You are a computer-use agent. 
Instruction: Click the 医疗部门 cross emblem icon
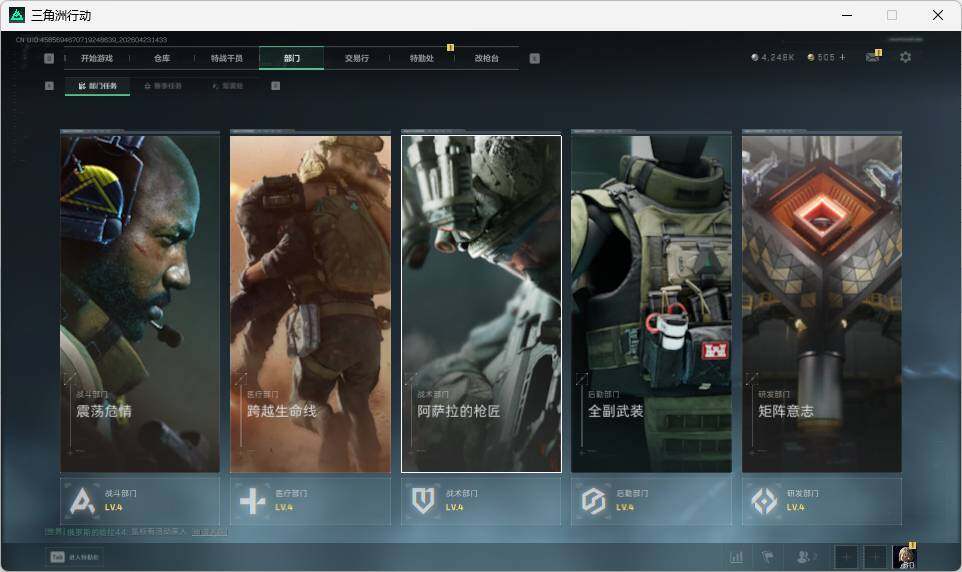(x=253, y=501)
